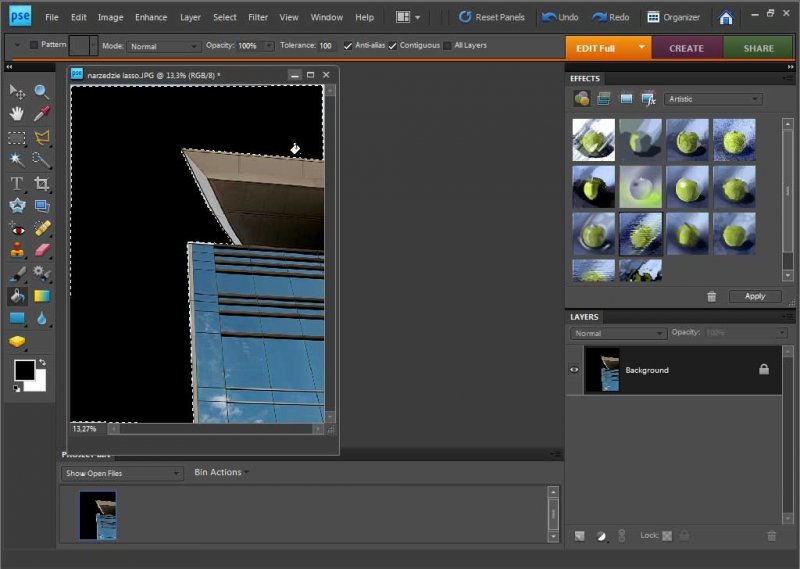Viewport: 800px width, 569px height.
Task: Expand the Show Open Files dropdown
Action: tap(122, 473)
